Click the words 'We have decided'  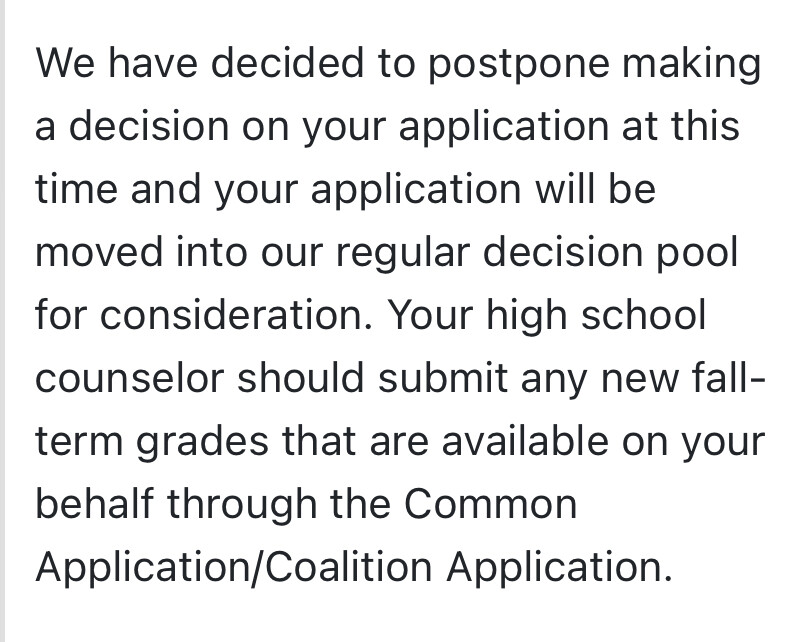199,63
